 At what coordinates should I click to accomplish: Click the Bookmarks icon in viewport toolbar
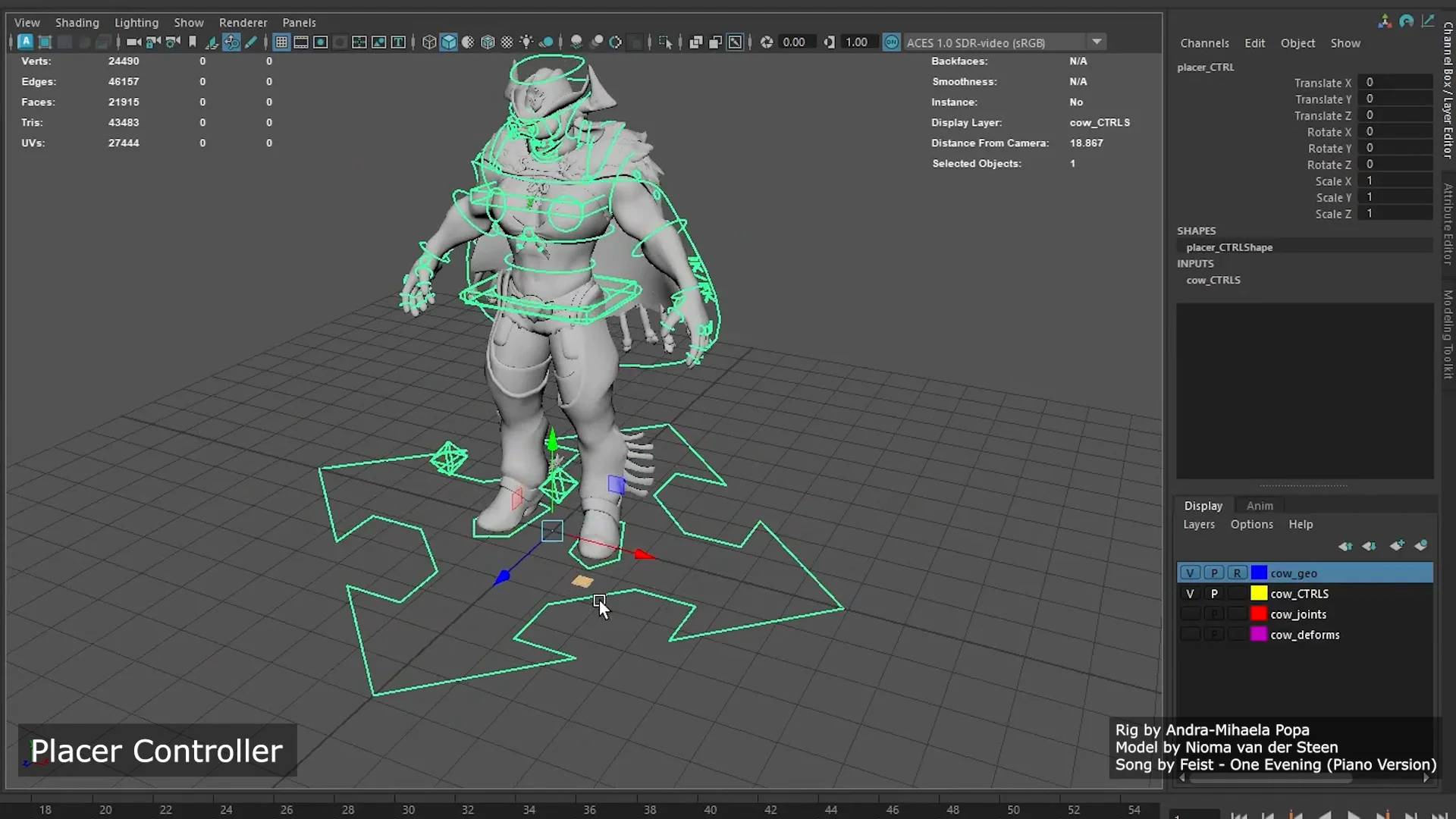(193, 42)
